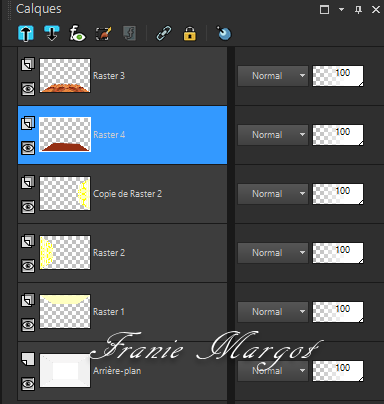
Task: Open blend mode dropdown for Raster 3
Action: click(273, 76)
